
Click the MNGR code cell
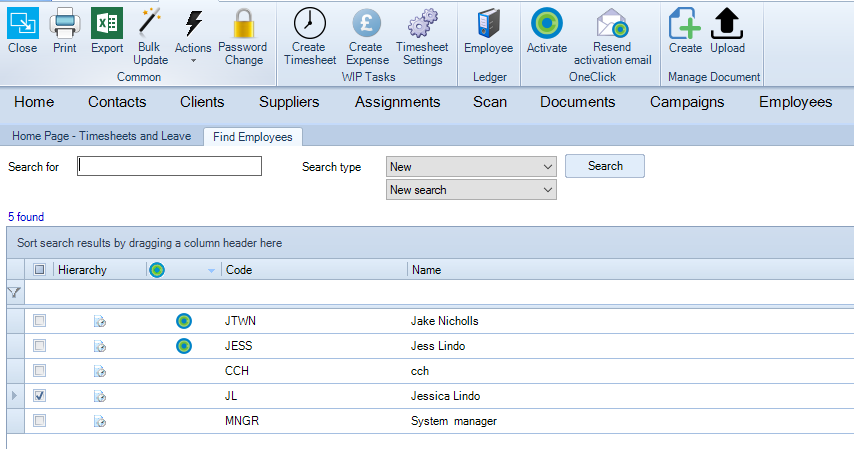click(242, 421)
